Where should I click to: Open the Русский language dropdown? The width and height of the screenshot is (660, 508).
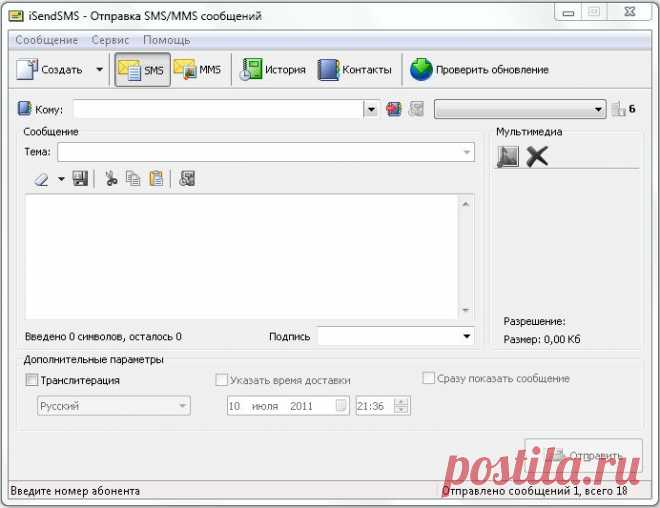pyautogui.click(x=114, y=406)
